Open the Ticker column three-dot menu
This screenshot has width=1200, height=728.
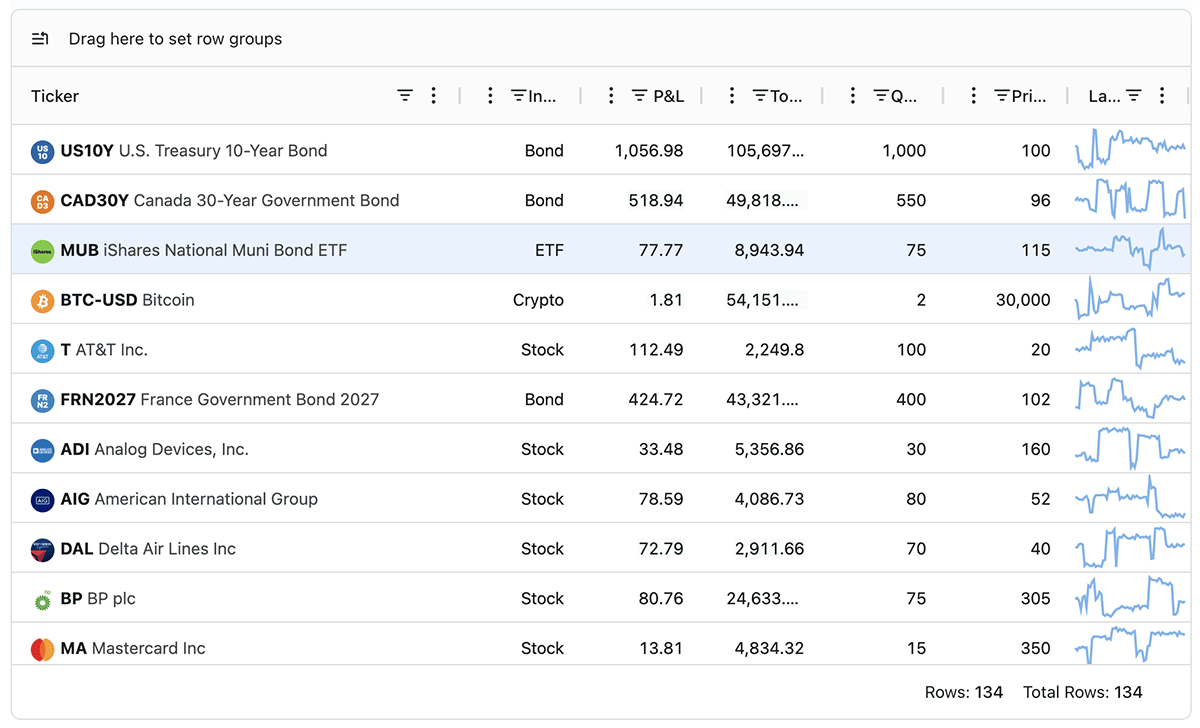(433, 96)
